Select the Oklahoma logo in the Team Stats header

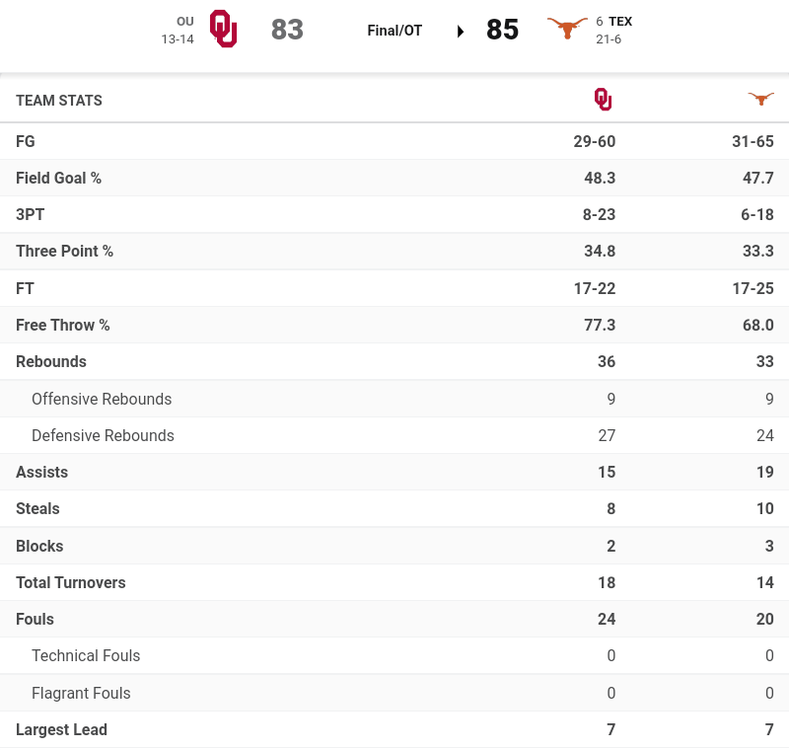pyautogui.click(x=603, y=99)
